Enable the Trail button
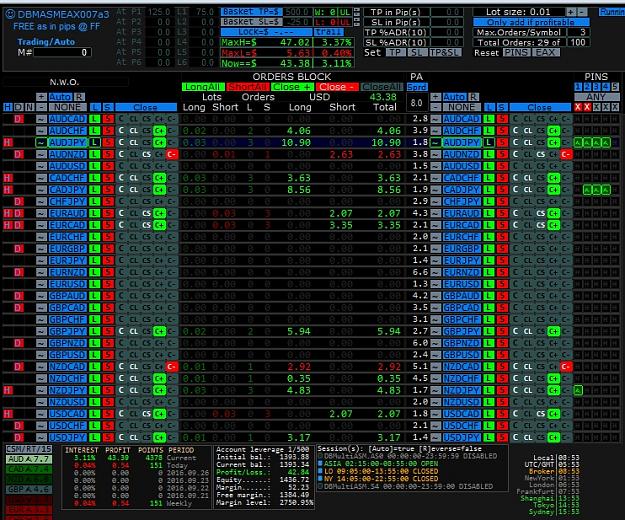Screen dimensions: 625x520 tap(328, 32)
